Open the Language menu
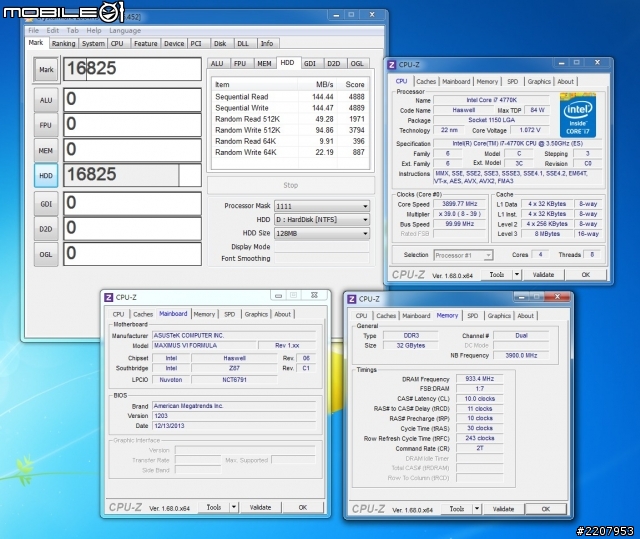 125,30
